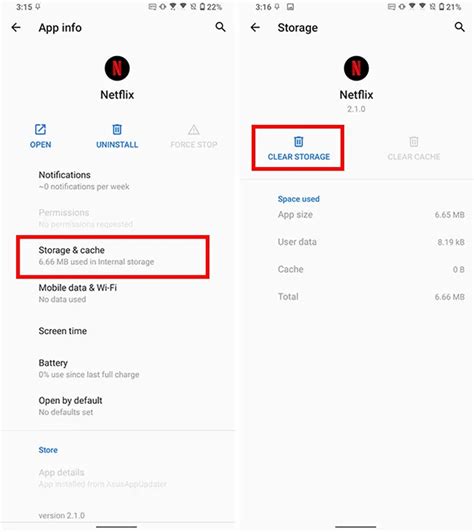The image size is (474, 532).
Task: Tap greyed-out Permissions entry
Action: click(117, 218)
